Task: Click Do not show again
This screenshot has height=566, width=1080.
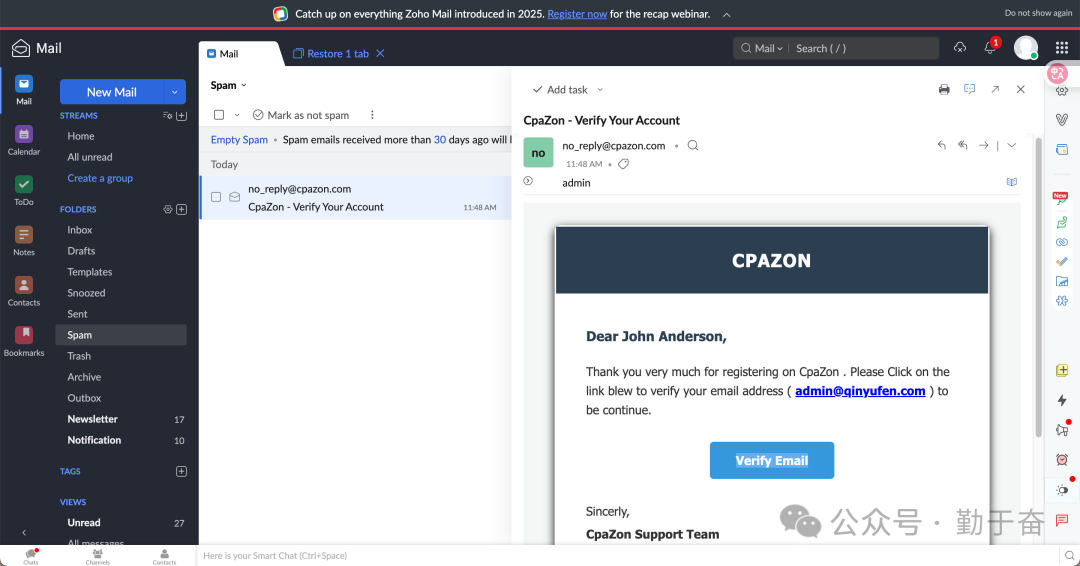Action: coord(1038,13)
